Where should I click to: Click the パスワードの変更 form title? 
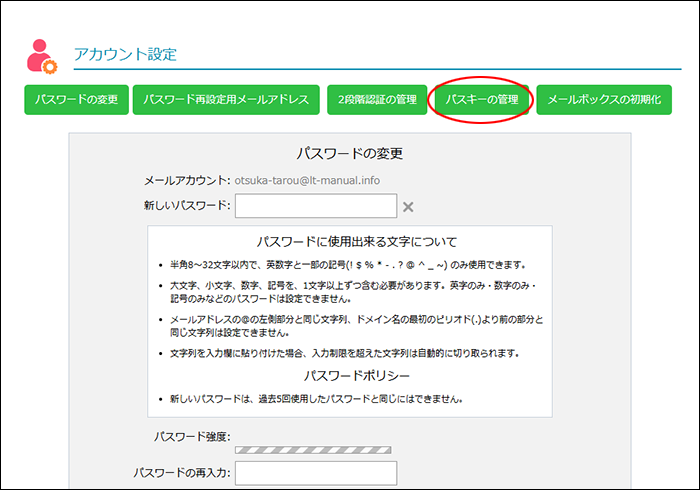[349, 154]
